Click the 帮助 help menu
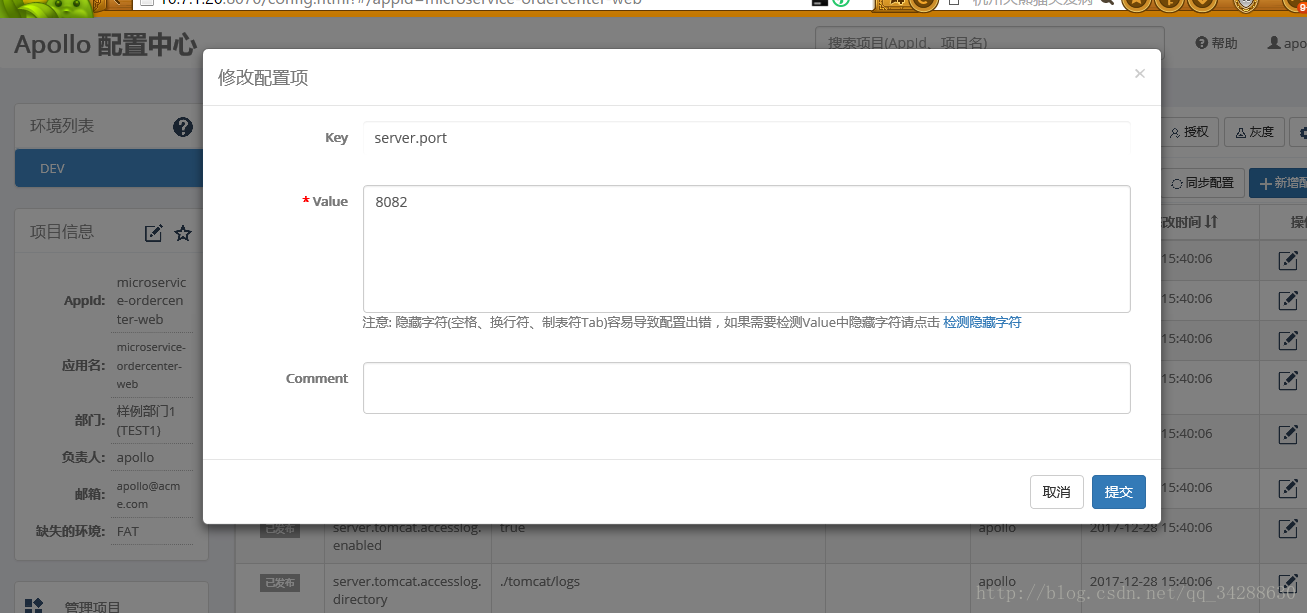Image resolution: width=1307 pixels, height=613 pixels. (1217, 43)
